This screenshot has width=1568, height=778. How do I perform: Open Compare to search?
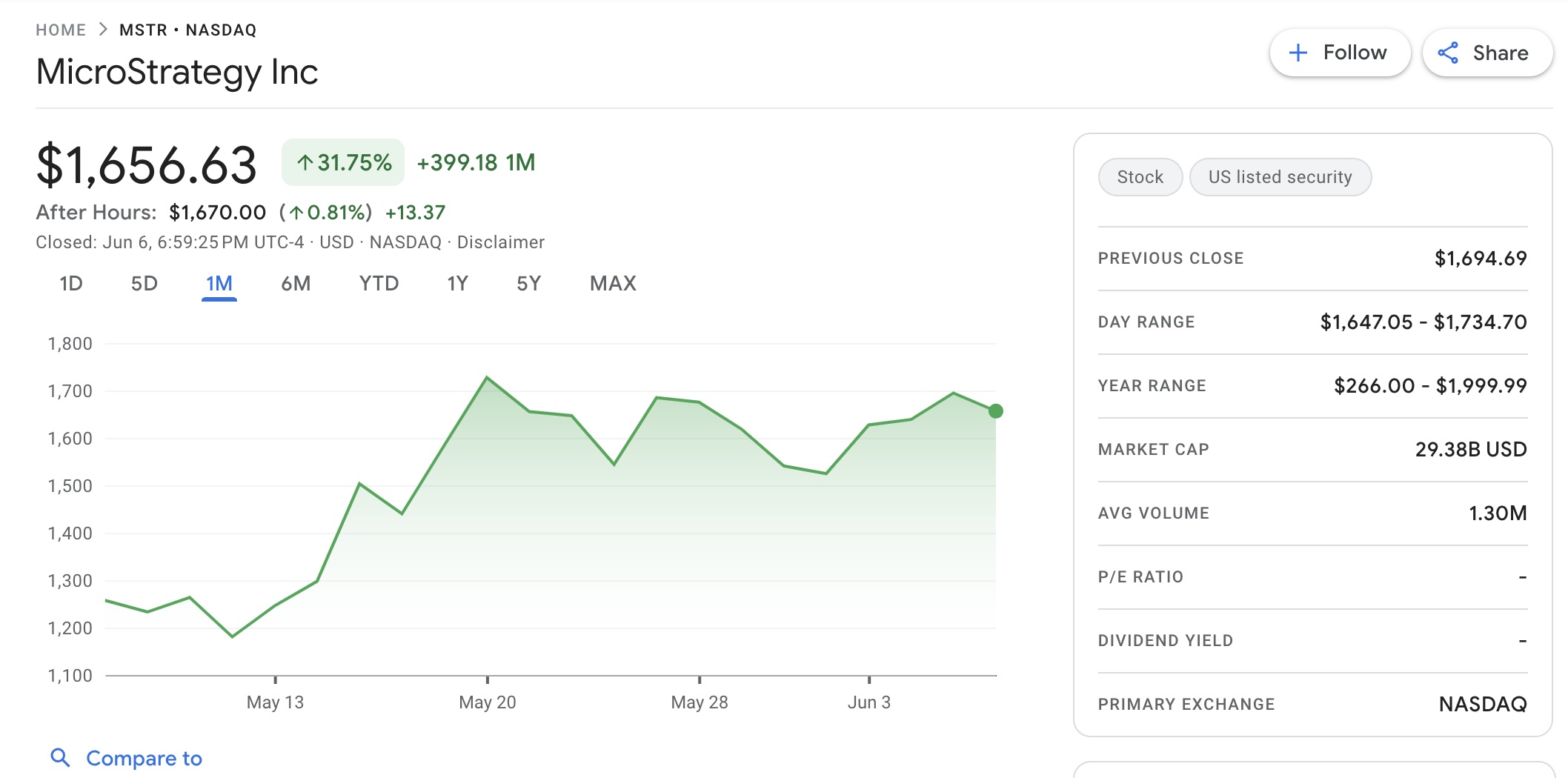tap(126, 758)
